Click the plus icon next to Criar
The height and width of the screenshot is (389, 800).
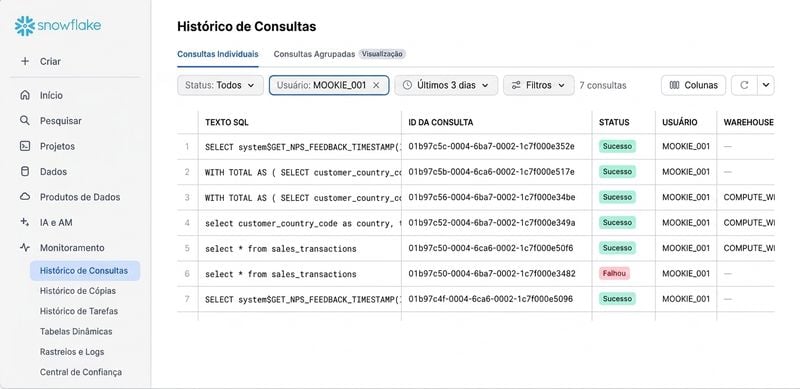24,61
